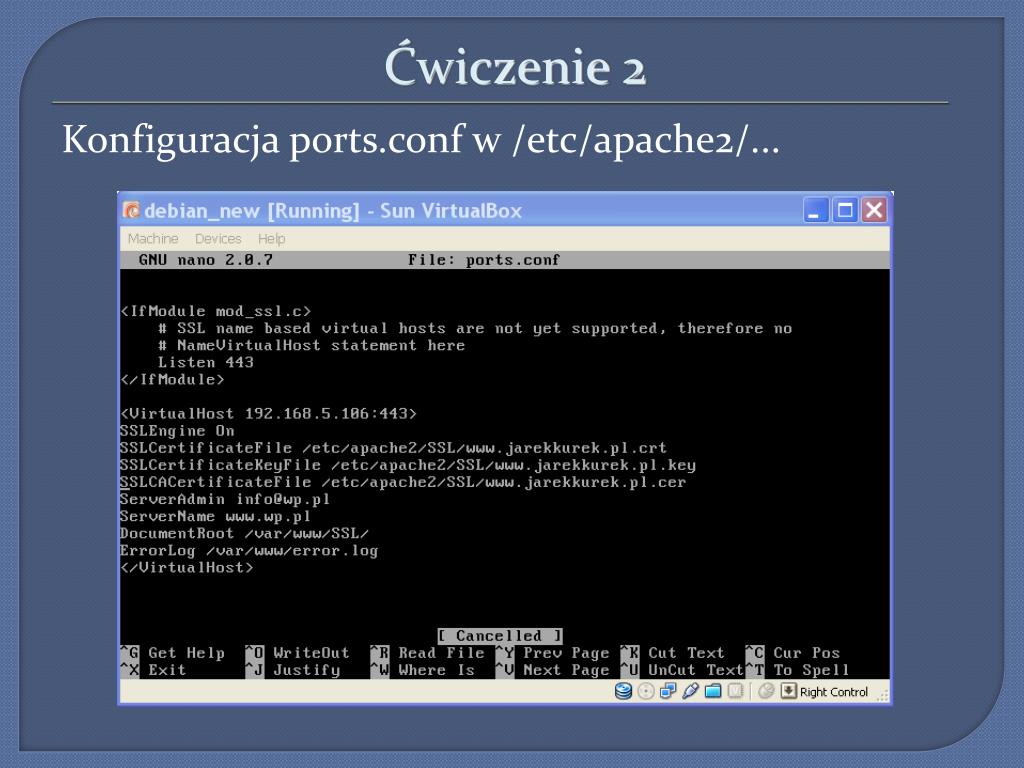This screenshot has width=1024, height=768.
Task: Click the SSLCACertificateFile .cer line
Action: (x=404, y=482)
